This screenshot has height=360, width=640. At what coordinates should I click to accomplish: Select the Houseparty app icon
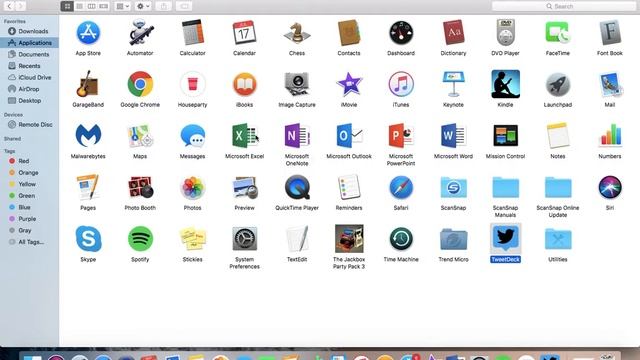[192, 84]
